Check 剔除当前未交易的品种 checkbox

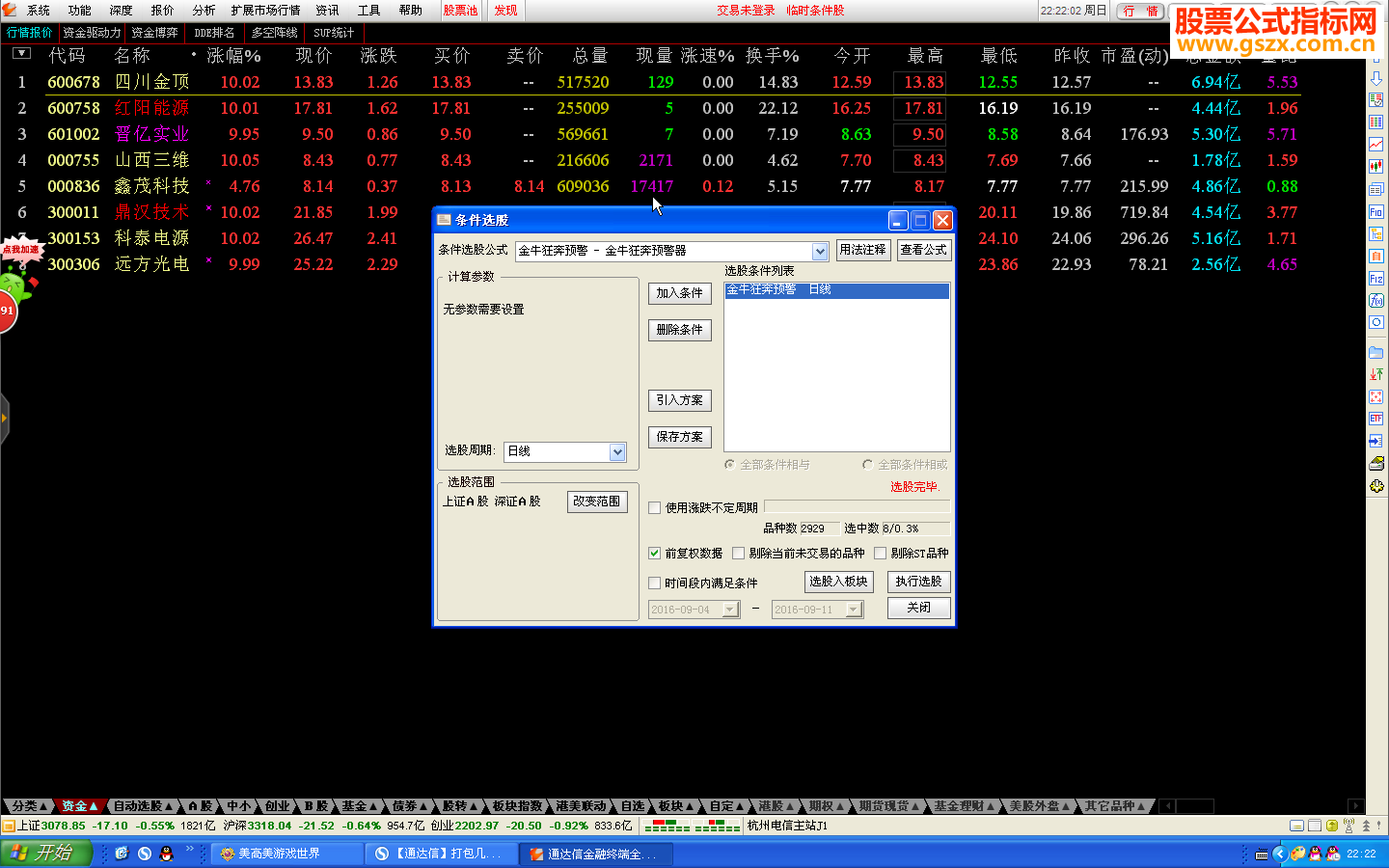point(738,554)
